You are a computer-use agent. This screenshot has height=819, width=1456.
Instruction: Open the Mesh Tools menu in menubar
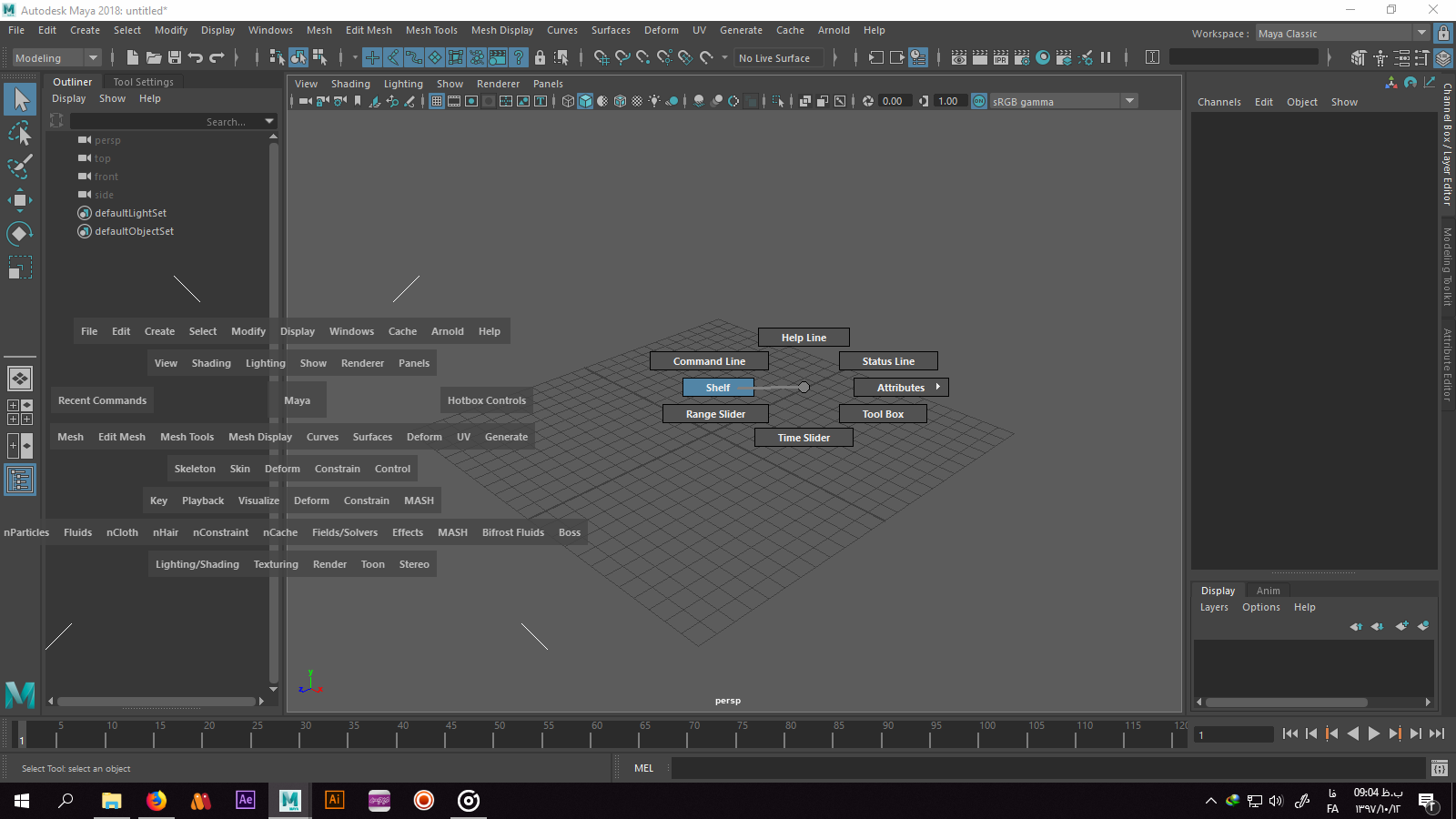point(431,30)
